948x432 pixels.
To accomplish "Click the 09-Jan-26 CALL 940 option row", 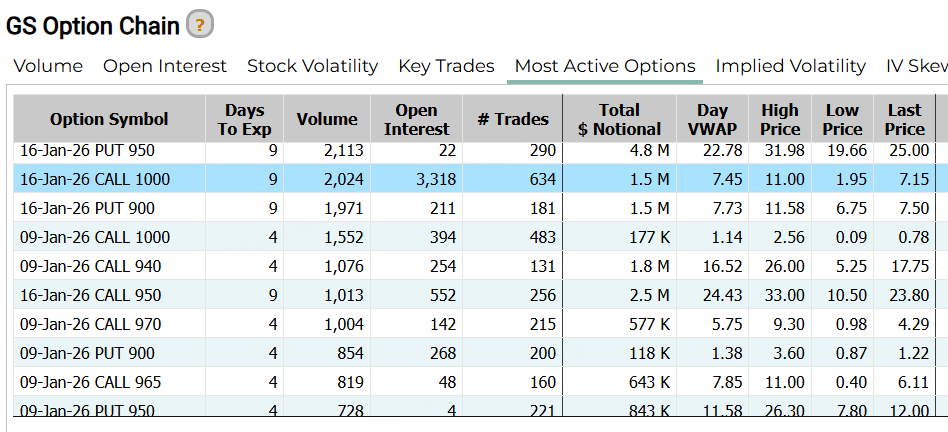I will [x=90, y=267].
